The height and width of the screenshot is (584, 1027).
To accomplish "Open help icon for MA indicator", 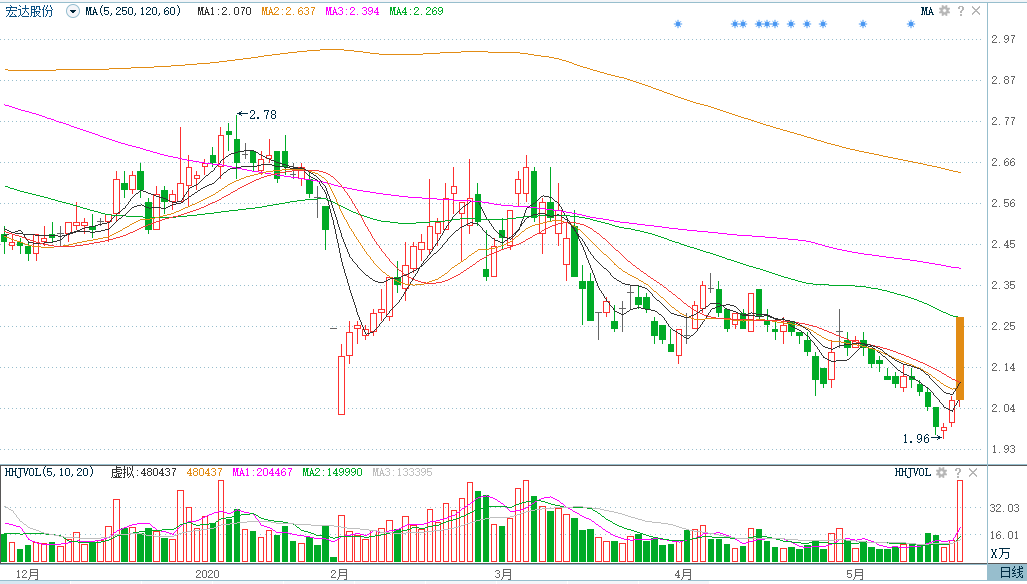I will (x=961, y=10).
